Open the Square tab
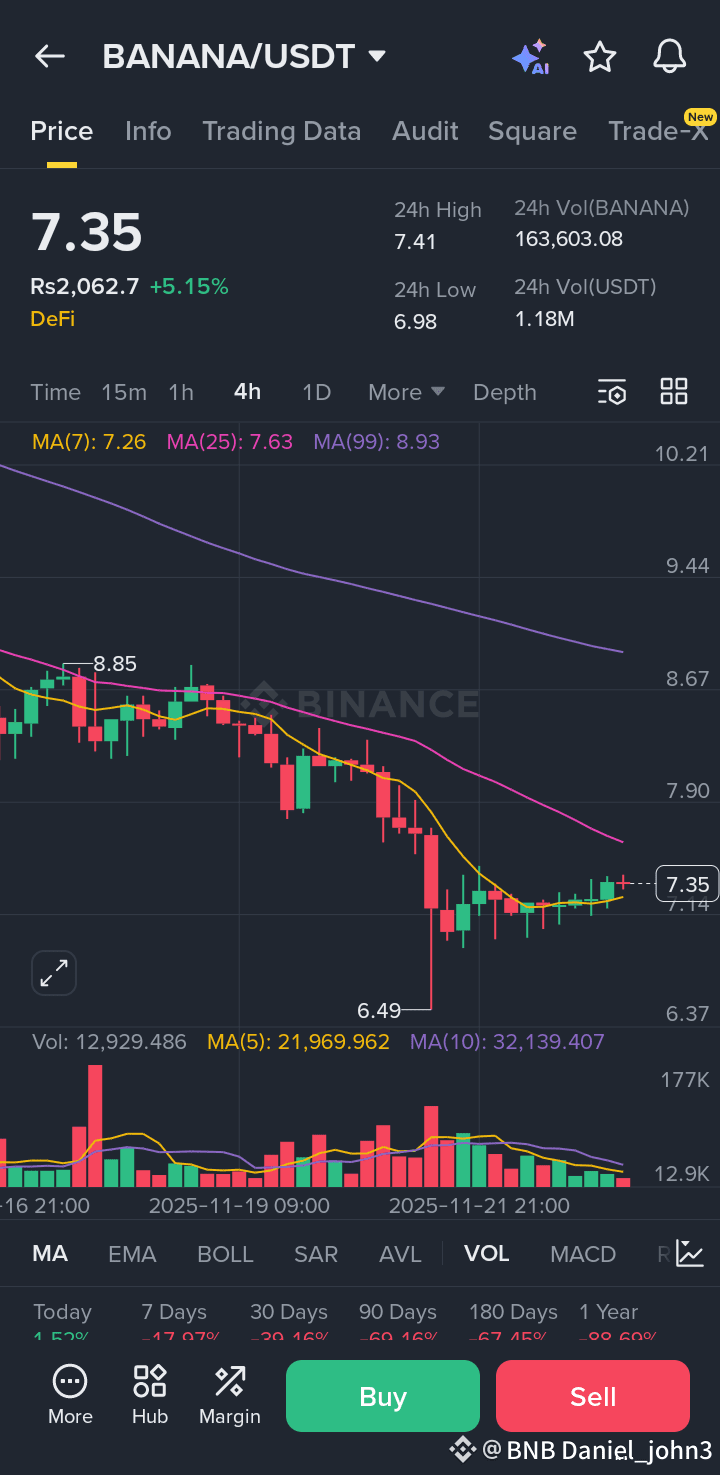 [532, 131]
